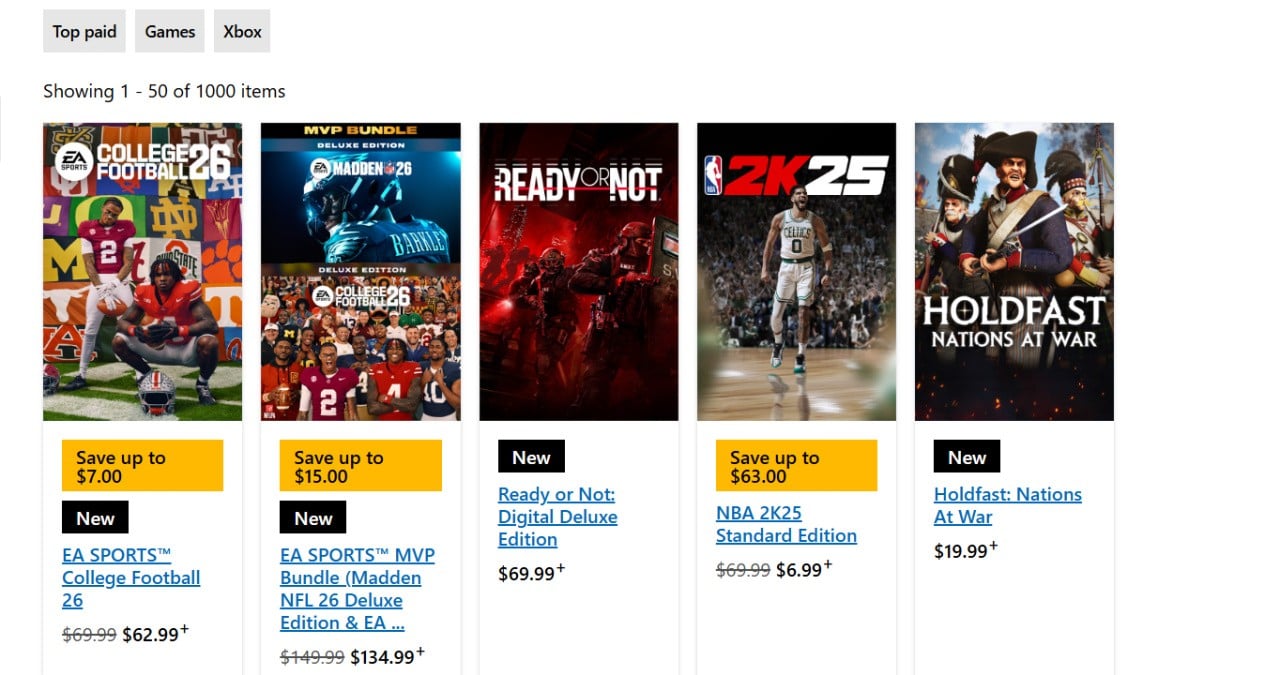
Task: Click the Top paid filter tag
Action: tap(84, 31)
